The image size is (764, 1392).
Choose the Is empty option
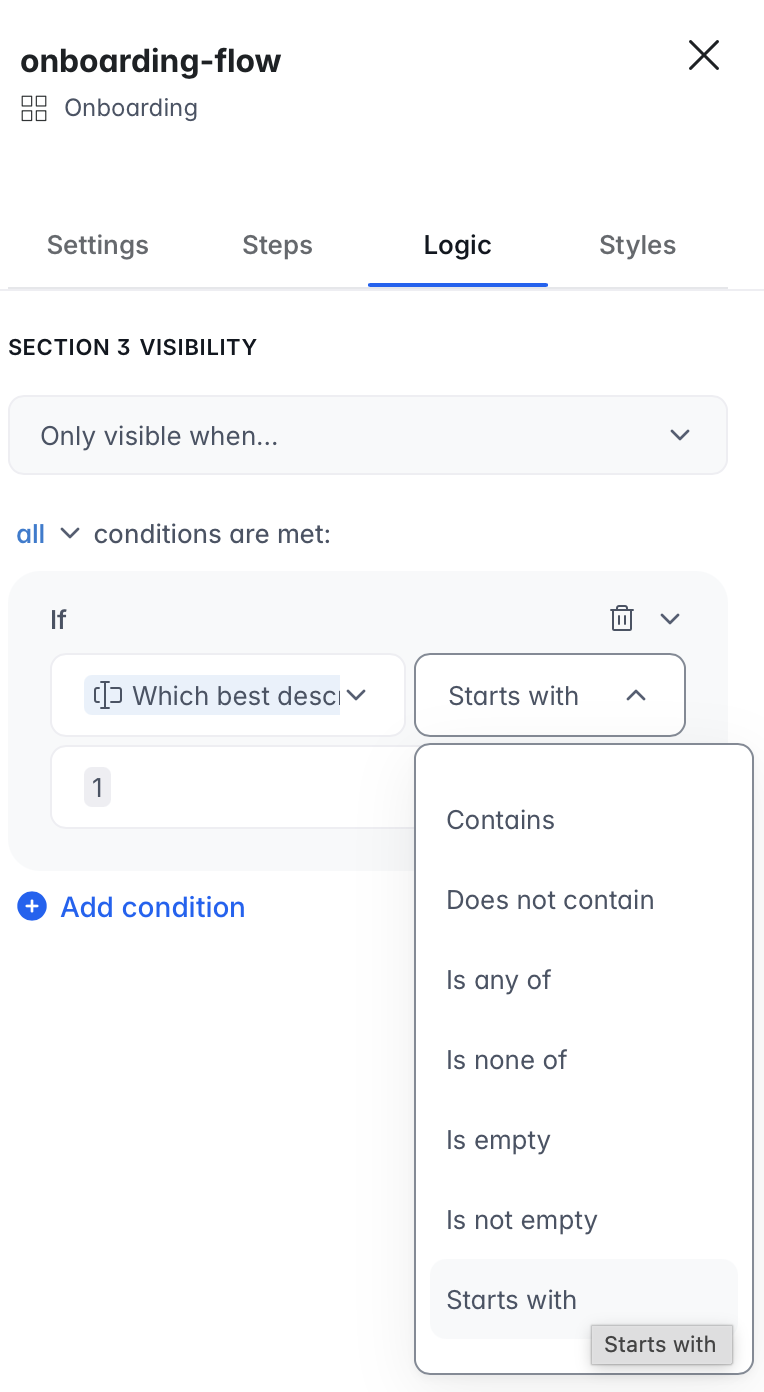click(x=499, y=1140)
